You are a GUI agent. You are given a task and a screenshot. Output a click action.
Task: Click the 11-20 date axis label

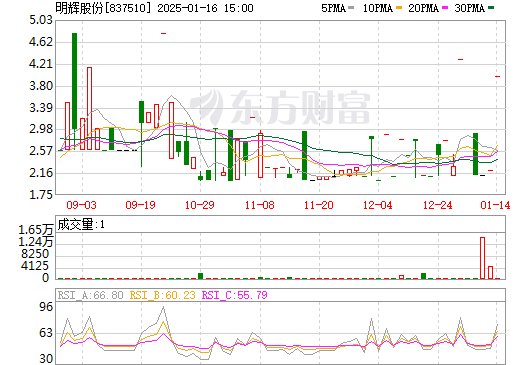[319, 205]
